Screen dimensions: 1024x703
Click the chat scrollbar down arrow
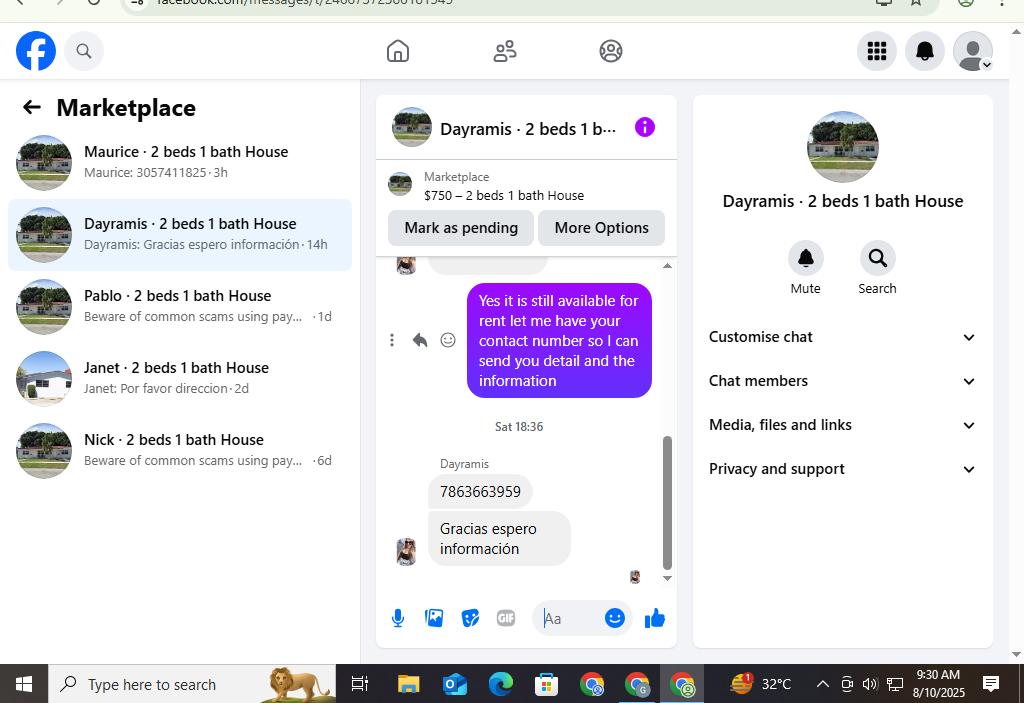point(667,578)
